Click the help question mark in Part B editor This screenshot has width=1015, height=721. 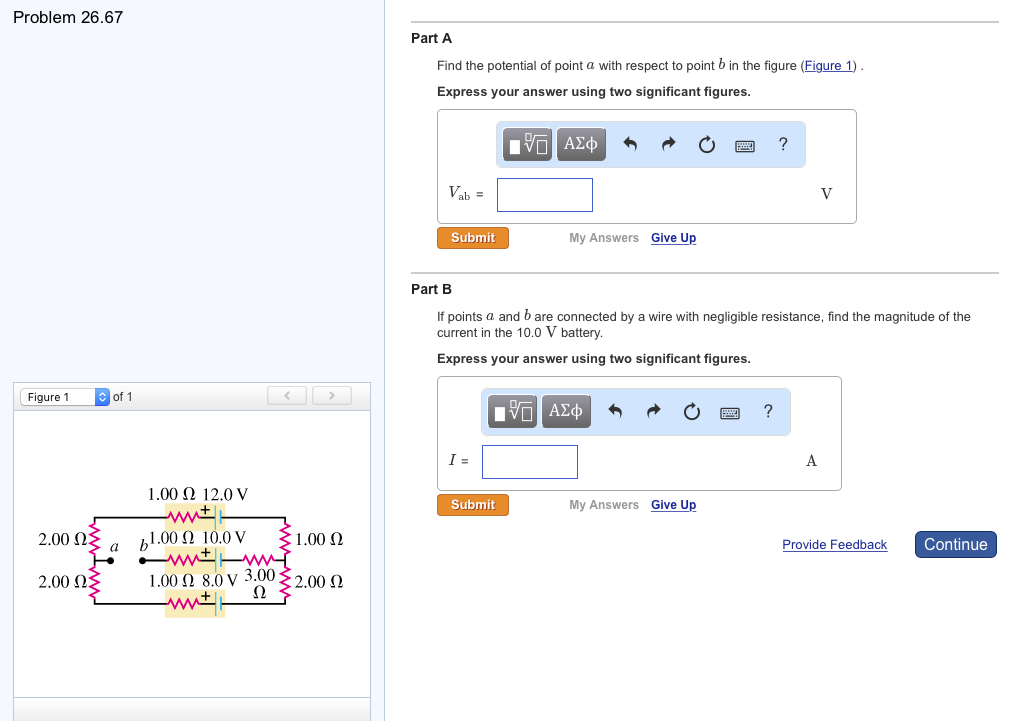(x=767, y=411)
